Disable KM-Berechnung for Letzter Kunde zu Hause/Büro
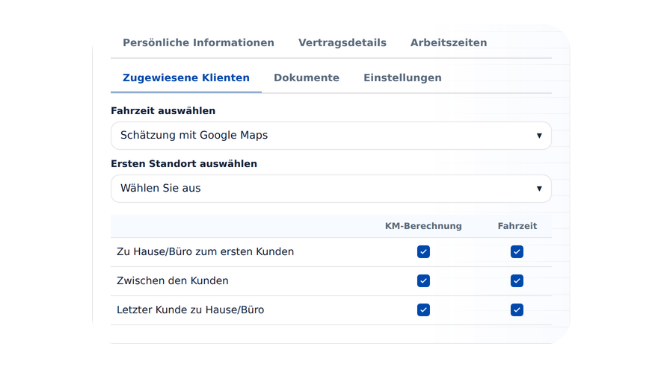663x369 pixels. (423, 310)
